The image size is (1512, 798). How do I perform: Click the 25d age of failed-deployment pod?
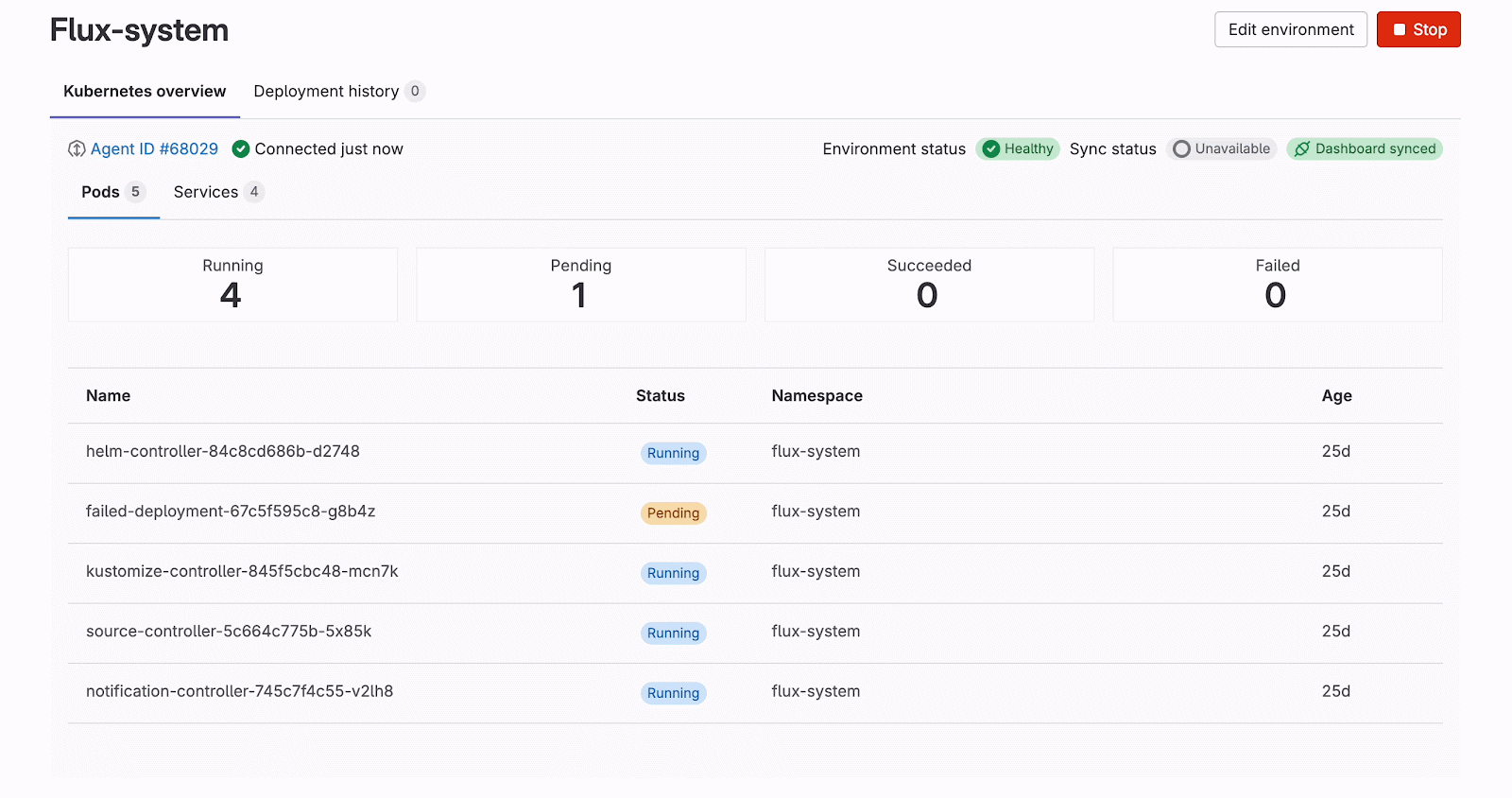pyautogui.click(x=1336, y=512)
